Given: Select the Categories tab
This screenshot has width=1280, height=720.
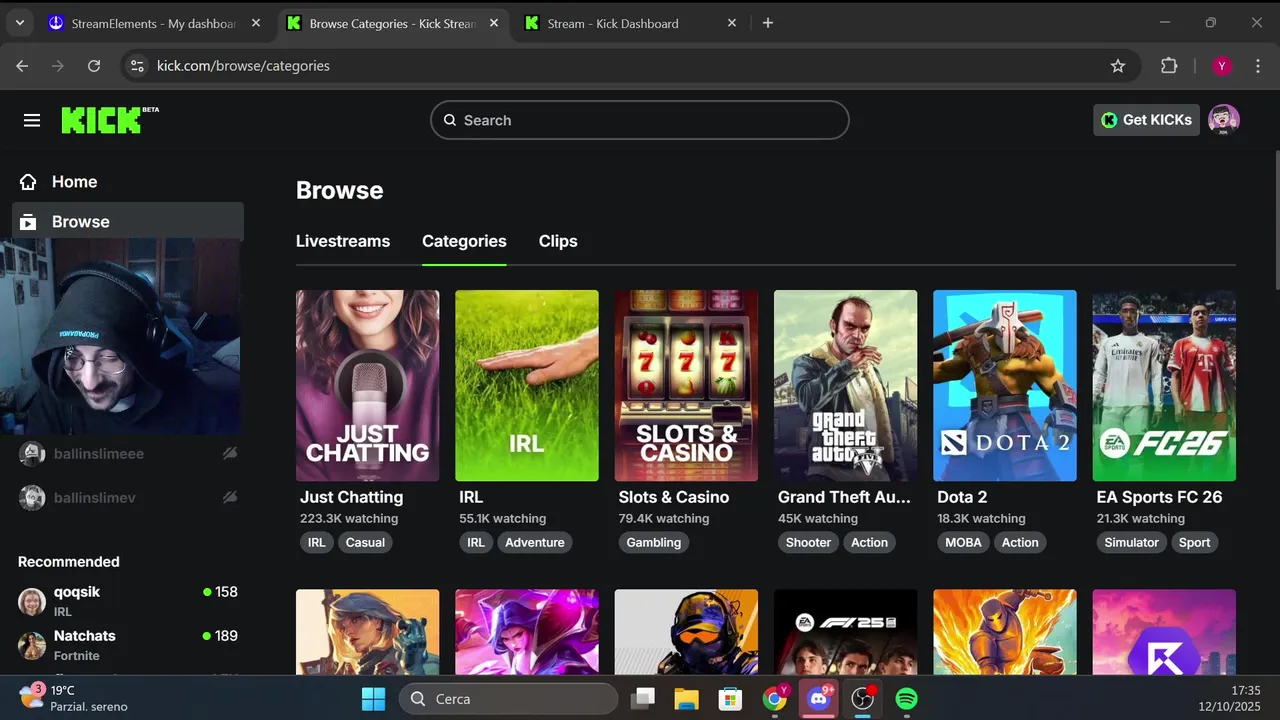Looking at the screenshot, I should 464,241.
